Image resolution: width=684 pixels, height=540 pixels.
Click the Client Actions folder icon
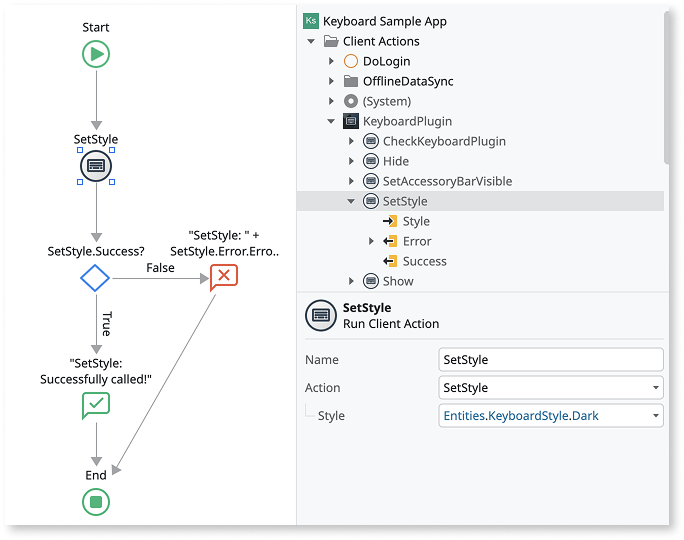(331, 41)
